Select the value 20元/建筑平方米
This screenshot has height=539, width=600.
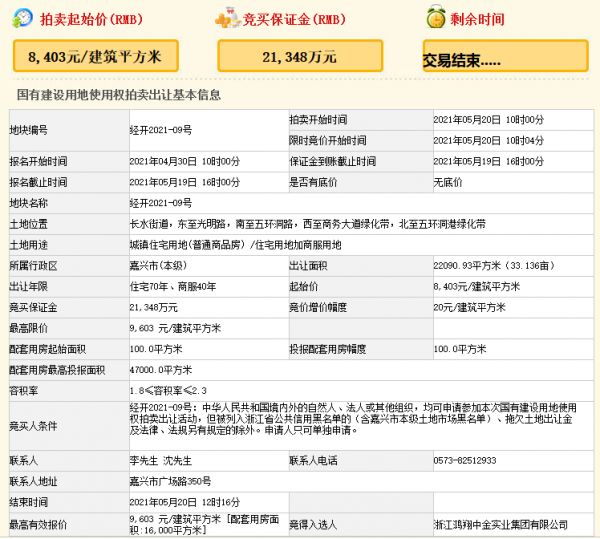(x=470, y=307)
